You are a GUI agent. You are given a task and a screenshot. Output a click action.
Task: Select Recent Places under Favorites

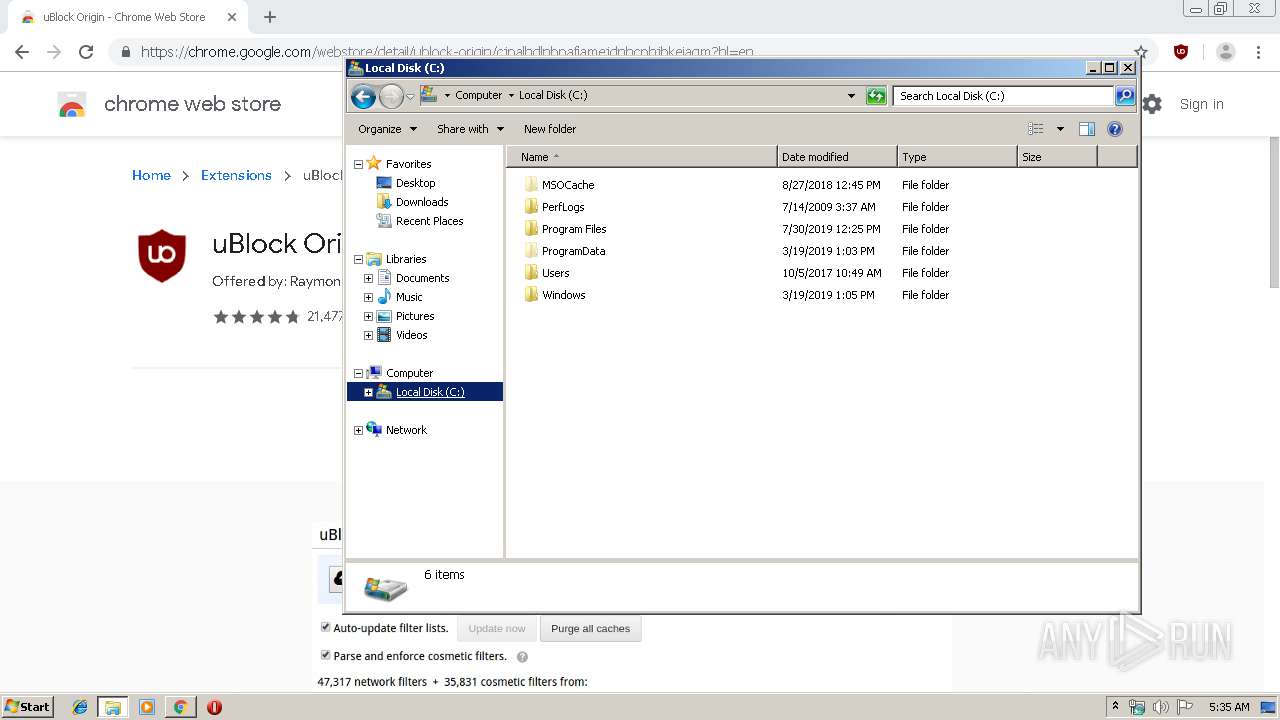pyautogui.click(x=429, y=221)
